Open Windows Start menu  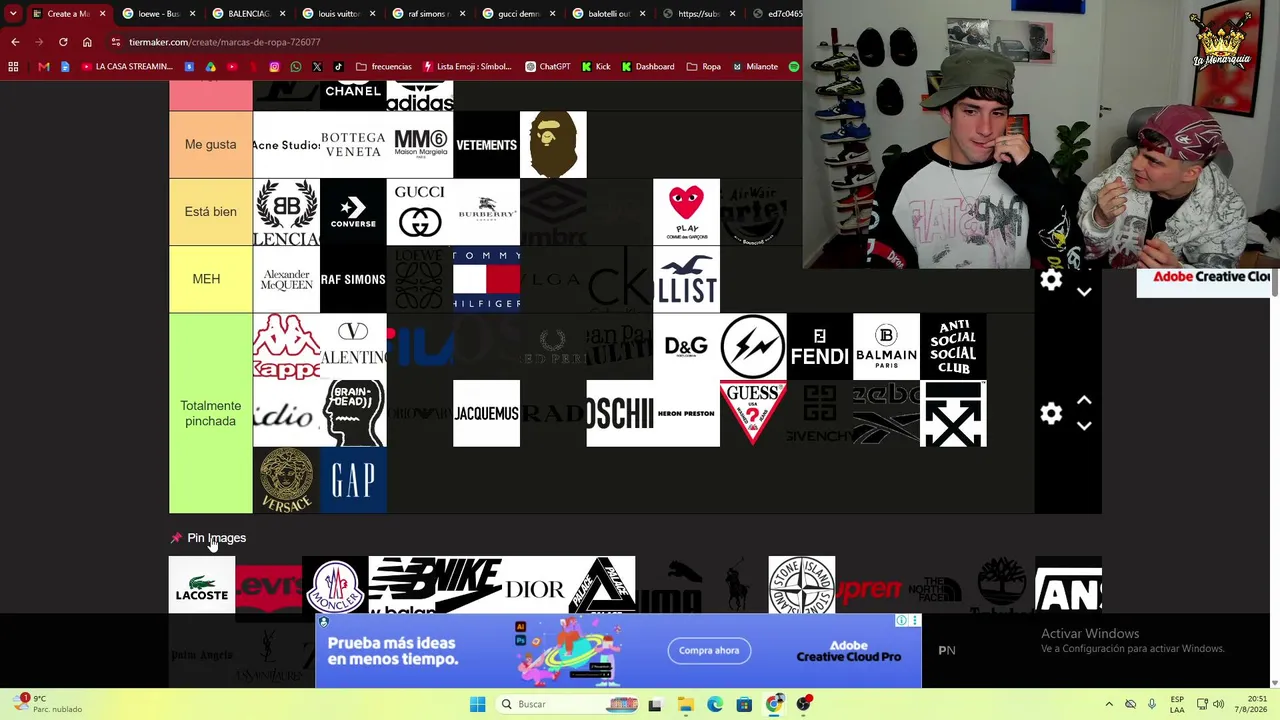tap(477, 704)
